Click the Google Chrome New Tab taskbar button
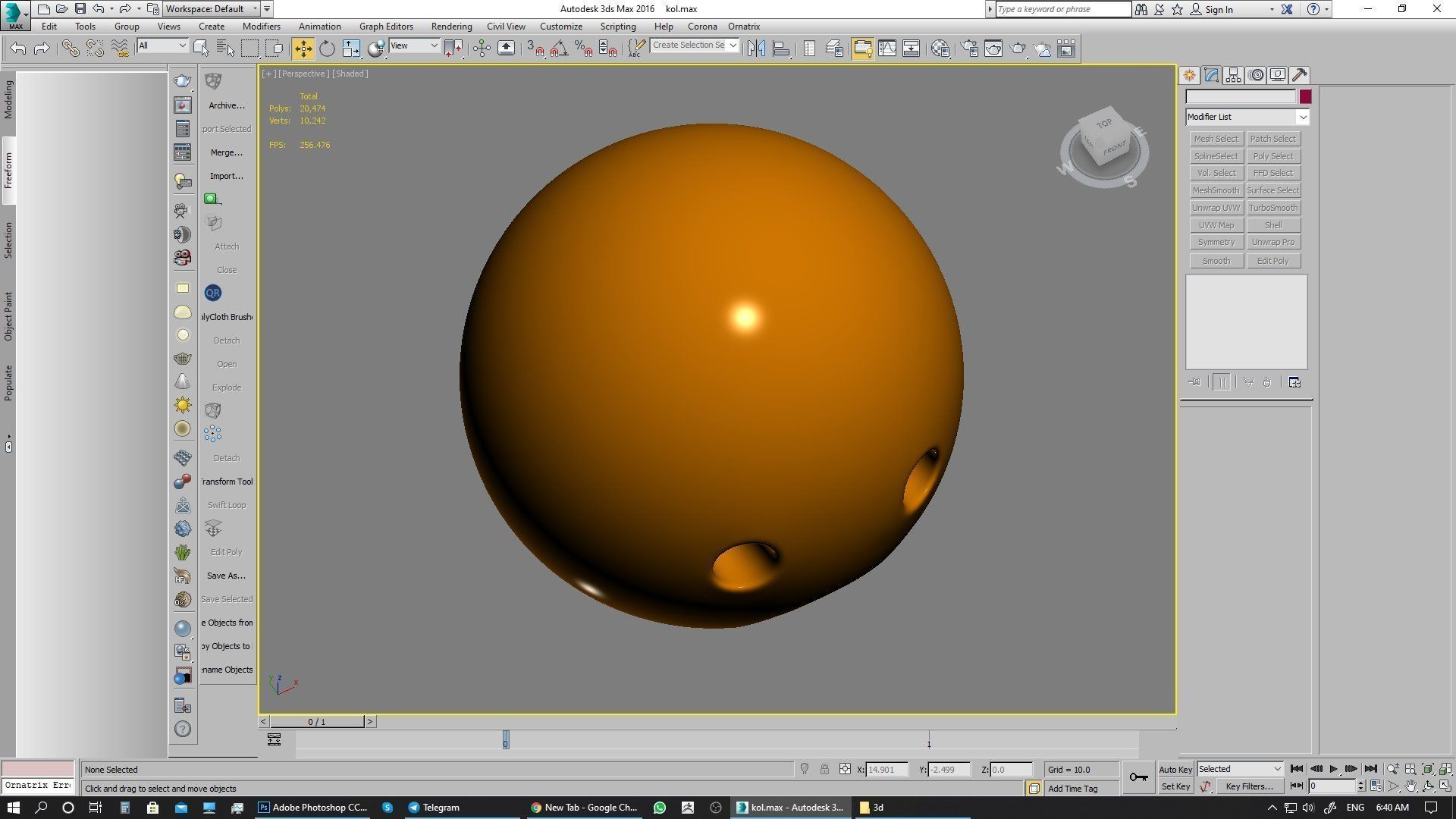The height and width of the screenshot is (819, 1456). tap(585, 808)
